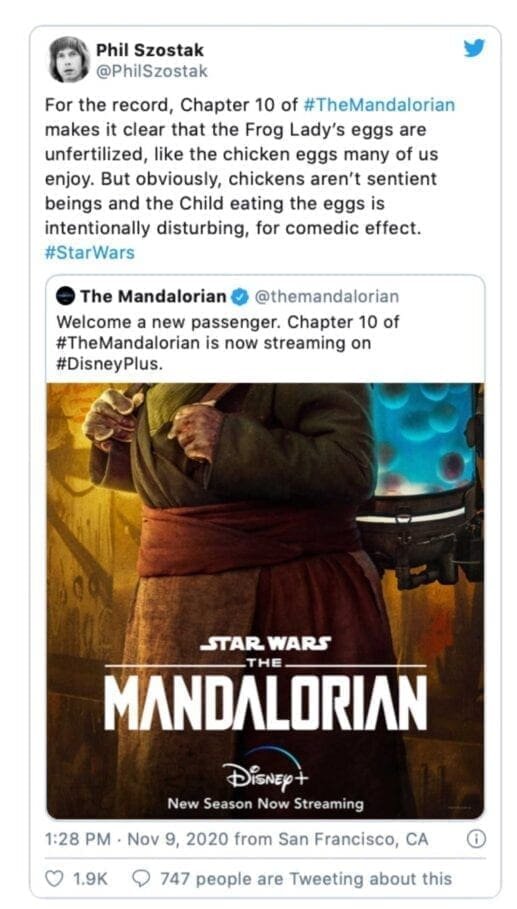Click the heart like icon
Image resolution: width=517 pixels, height=909 pixels.
(x=53, y=878)
